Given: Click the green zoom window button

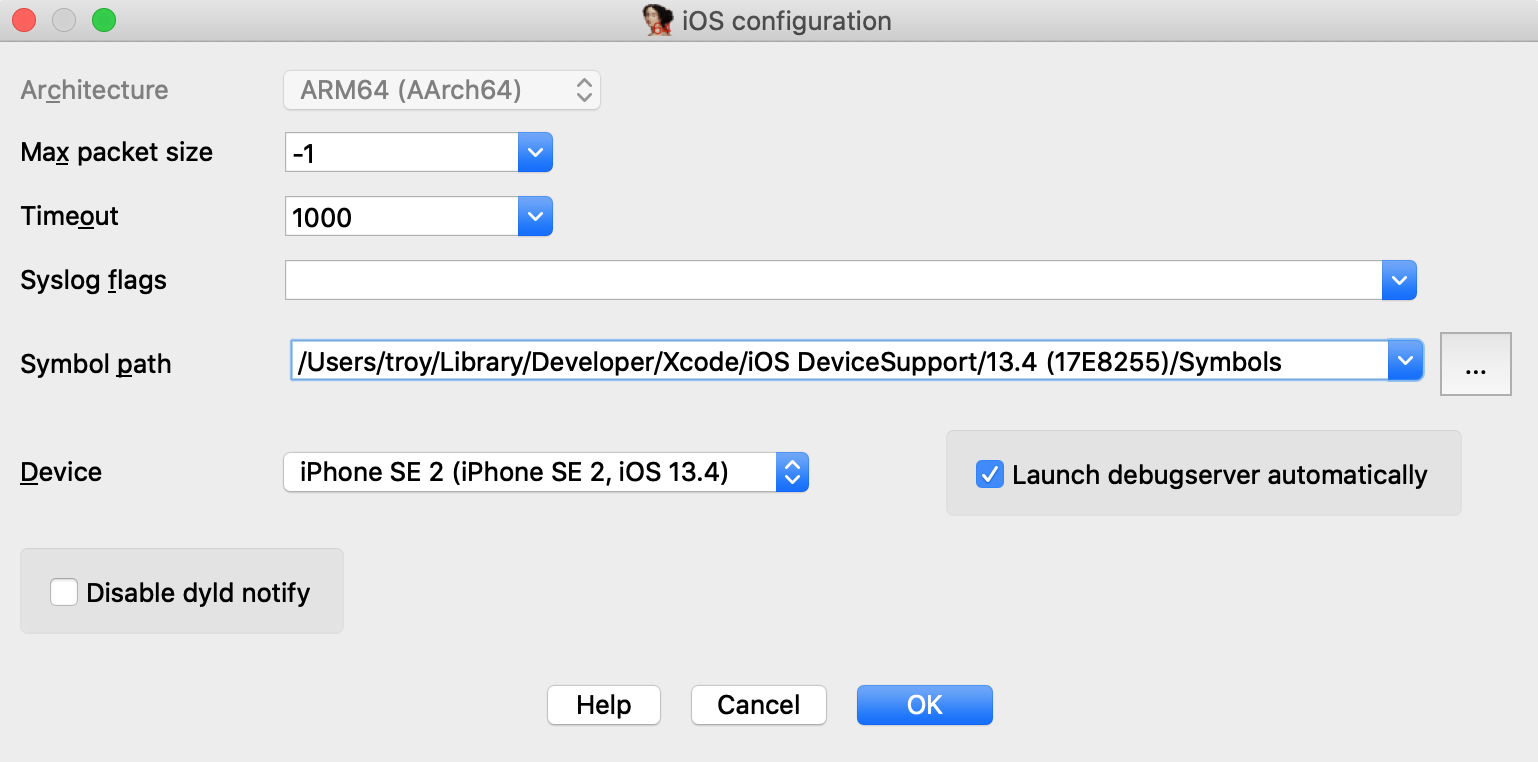Looking at the screenshot, I should coord(103,20).
